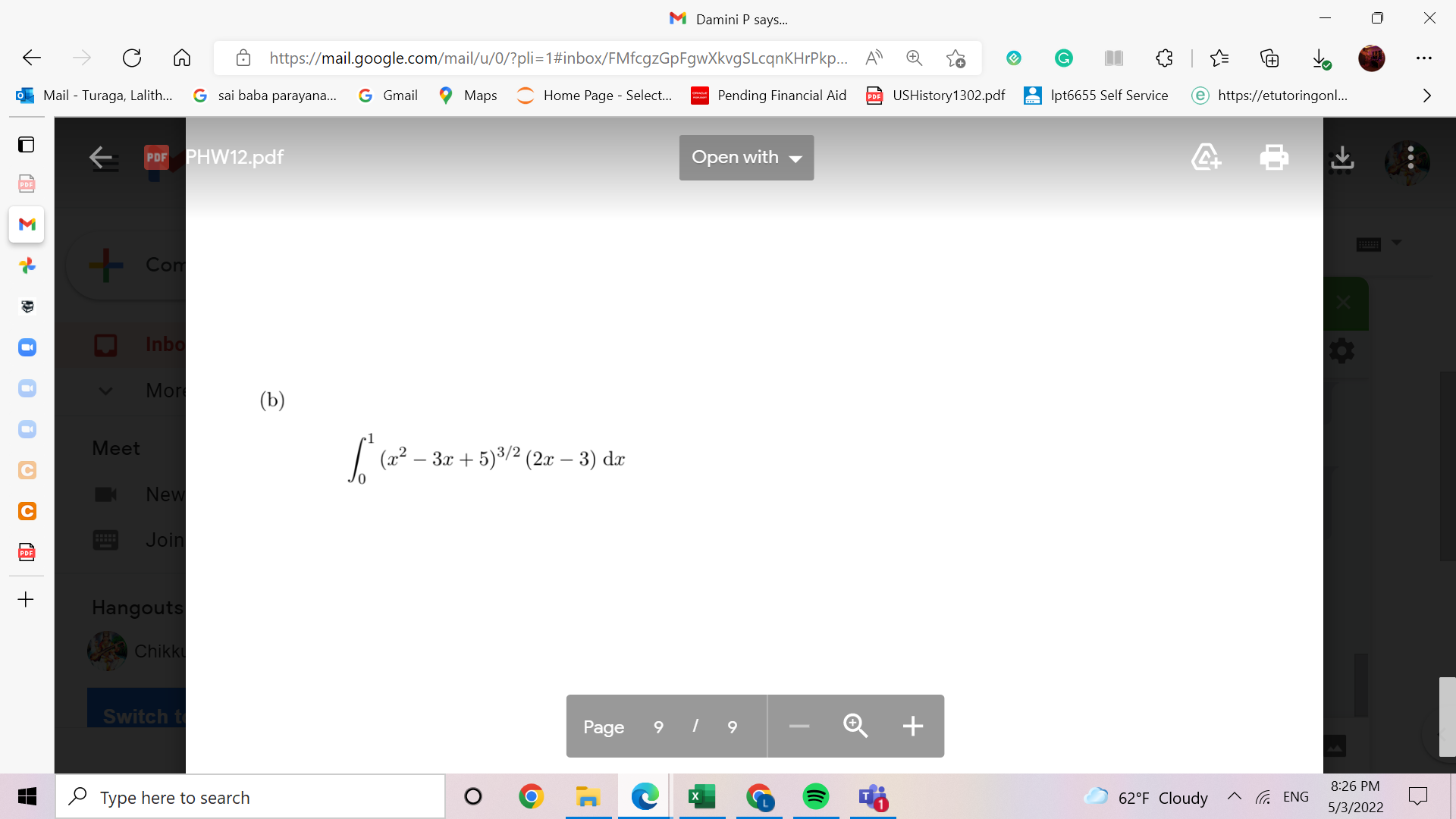Print the PHW12.pdf document
This screenshot has height=819, width=1456.
point(1274,157)
